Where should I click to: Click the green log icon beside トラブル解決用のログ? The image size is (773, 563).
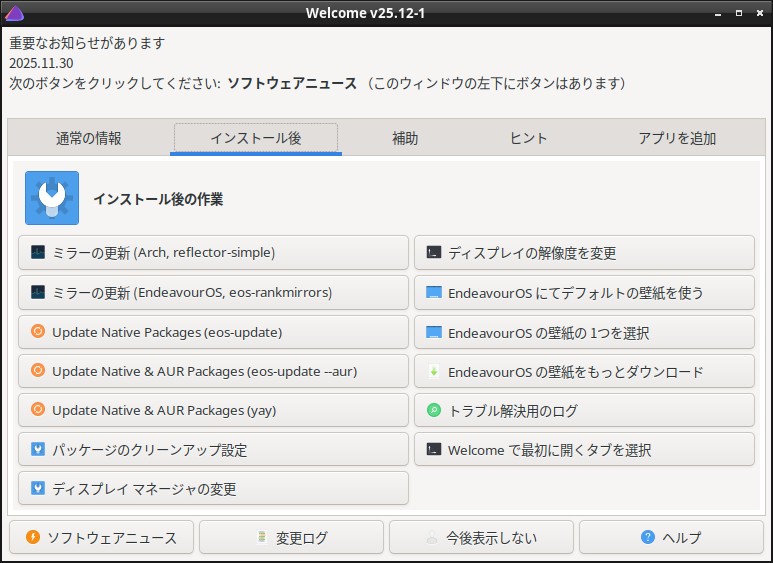[x=433, y=411]
